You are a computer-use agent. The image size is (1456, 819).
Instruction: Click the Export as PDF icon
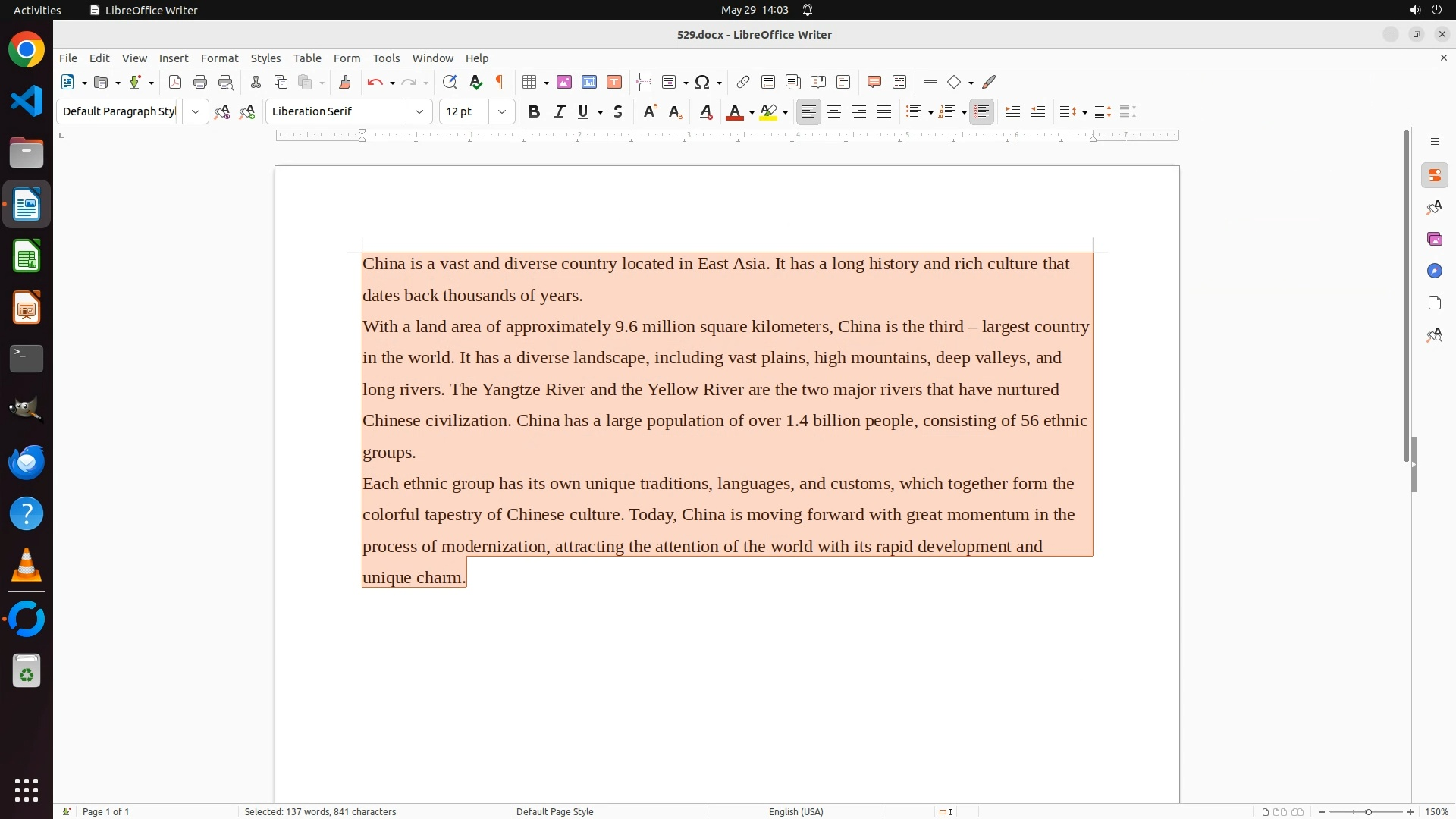coord(175,83)
